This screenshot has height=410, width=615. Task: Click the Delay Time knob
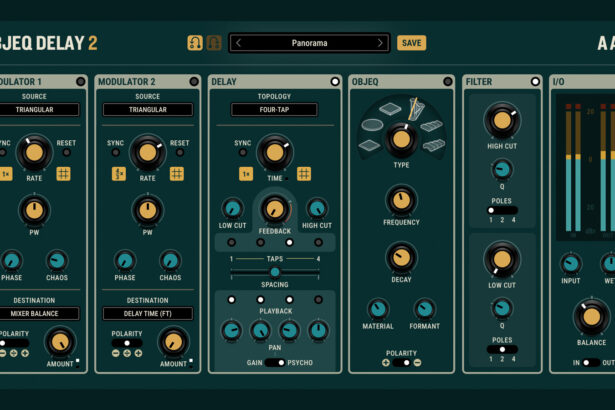[275, 153]
